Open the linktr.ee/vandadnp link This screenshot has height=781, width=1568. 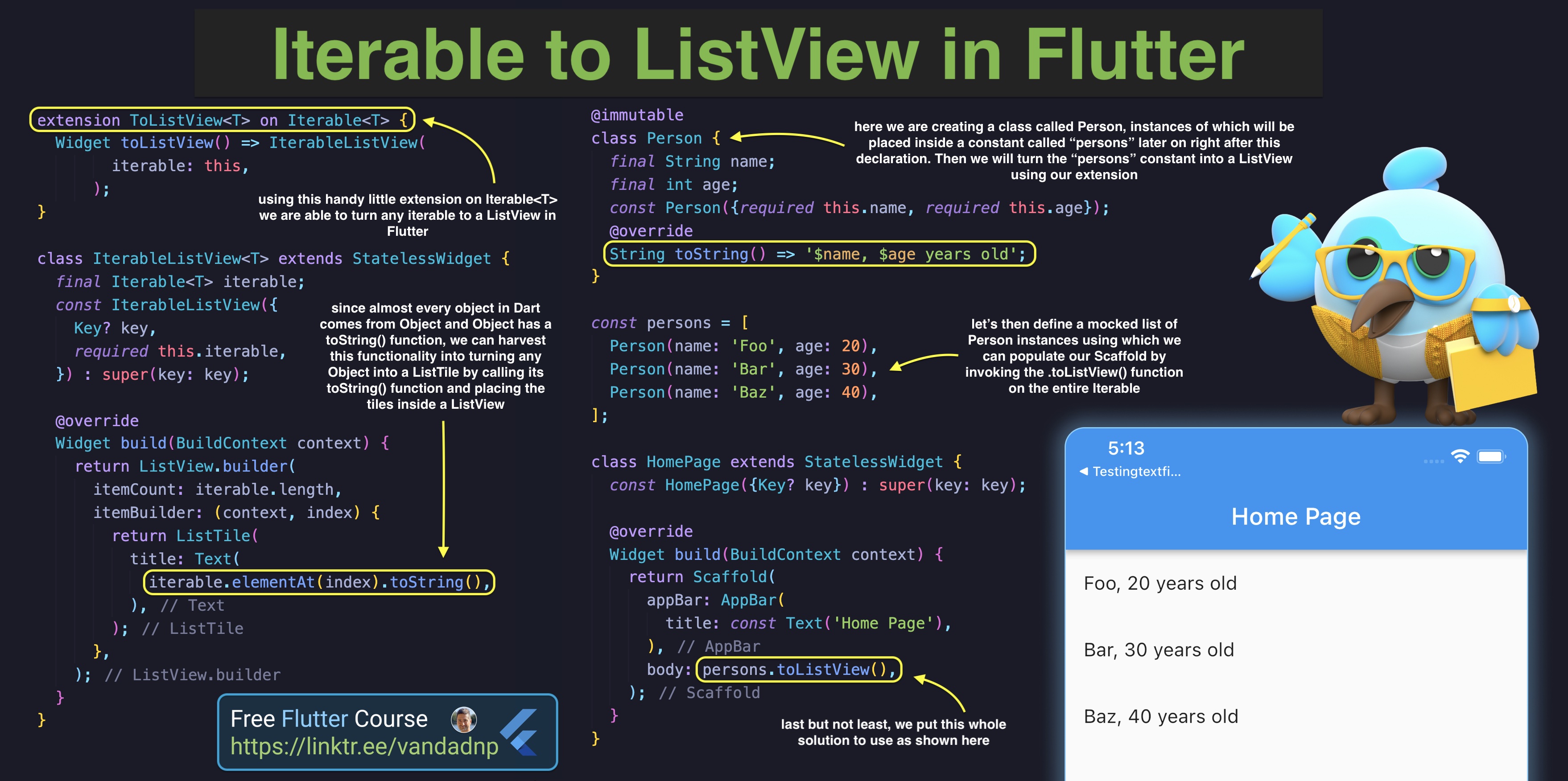click(364, 746)
